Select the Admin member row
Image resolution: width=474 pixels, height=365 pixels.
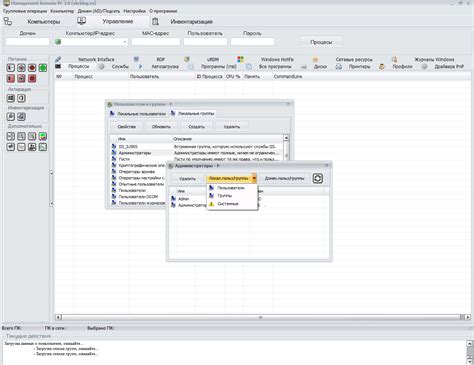click(x=188, y=199)
